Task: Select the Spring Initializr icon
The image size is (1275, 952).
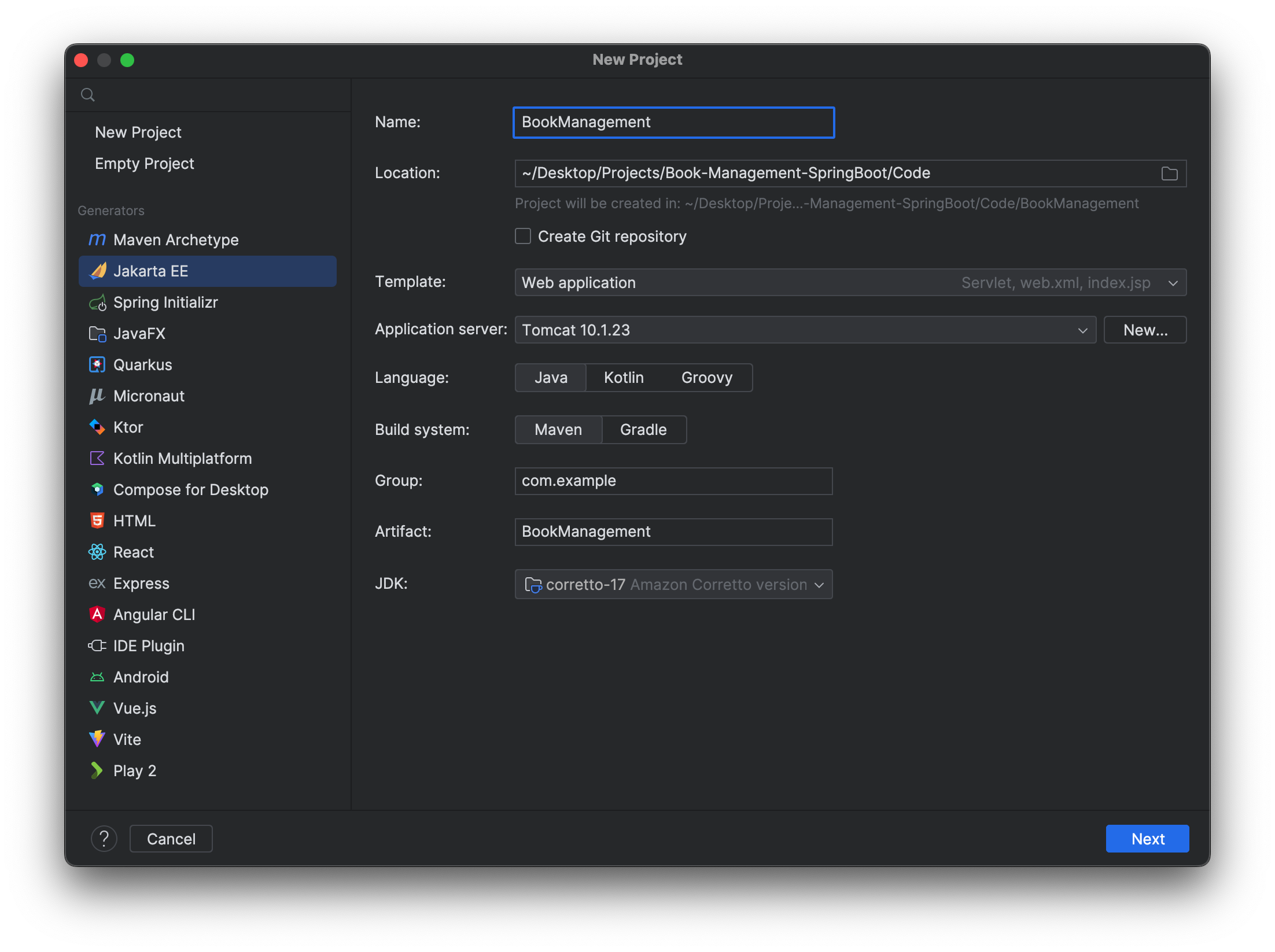Action: [97, 302]
